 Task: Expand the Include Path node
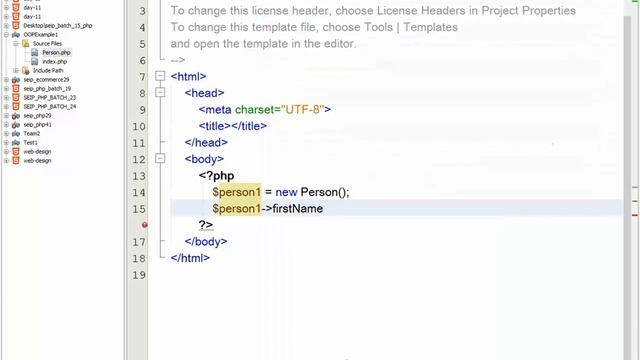coord(16,71)
